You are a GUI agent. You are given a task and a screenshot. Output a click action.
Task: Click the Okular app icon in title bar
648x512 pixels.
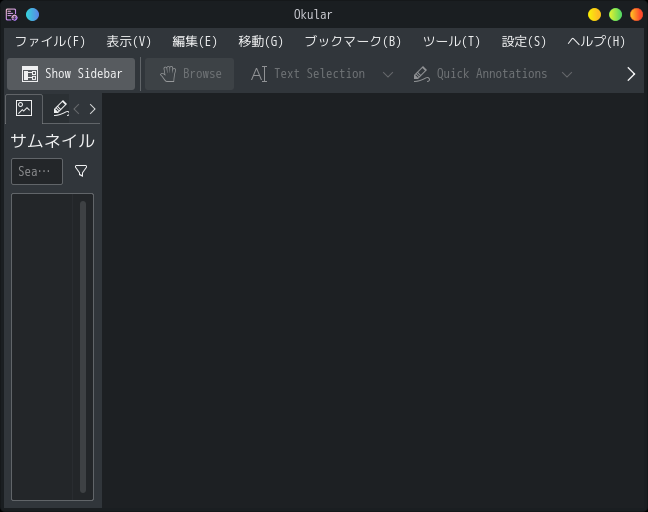(x=12, y=14)
